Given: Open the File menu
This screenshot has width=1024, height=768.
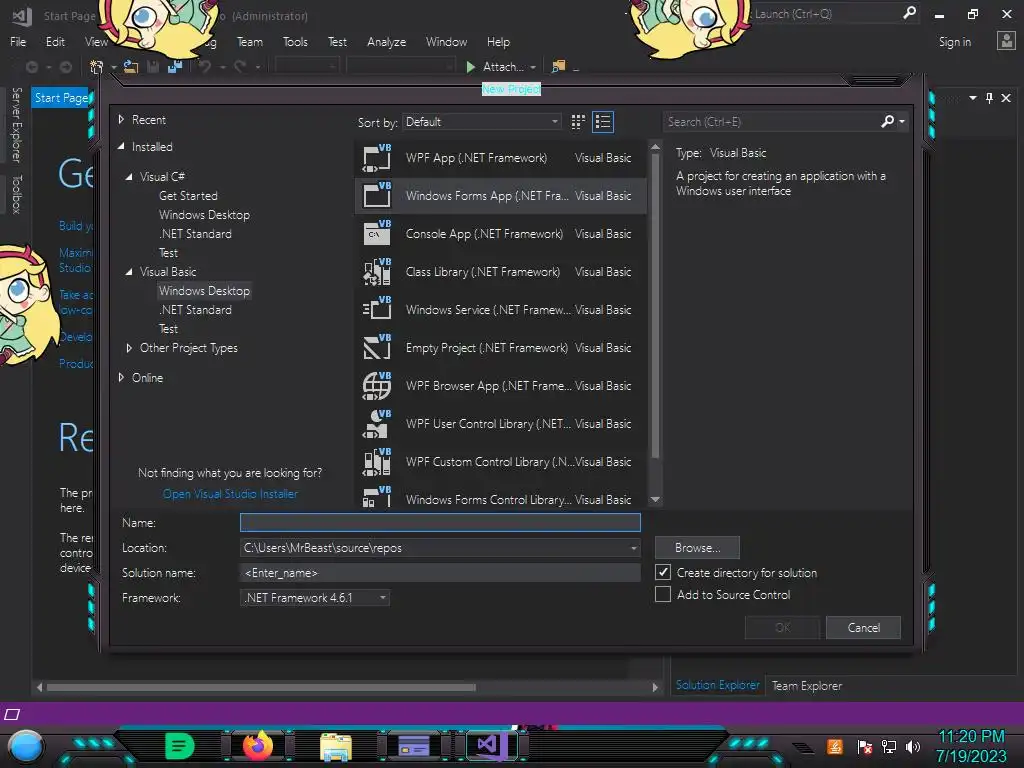Looking at the screenshot, I should pos(18,42).
